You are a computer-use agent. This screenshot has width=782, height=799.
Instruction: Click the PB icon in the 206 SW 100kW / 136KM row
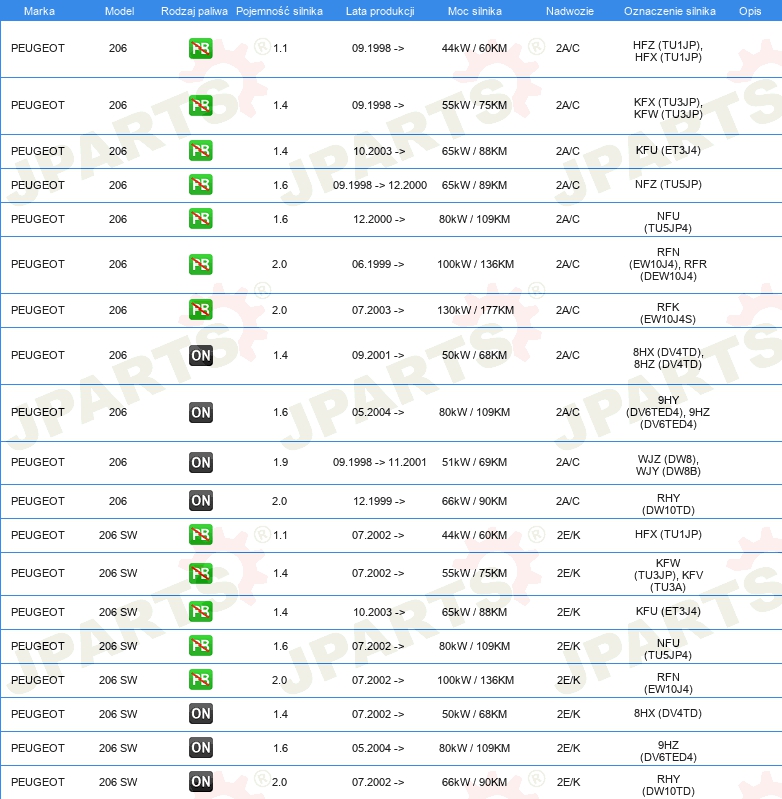coord(201,680)
